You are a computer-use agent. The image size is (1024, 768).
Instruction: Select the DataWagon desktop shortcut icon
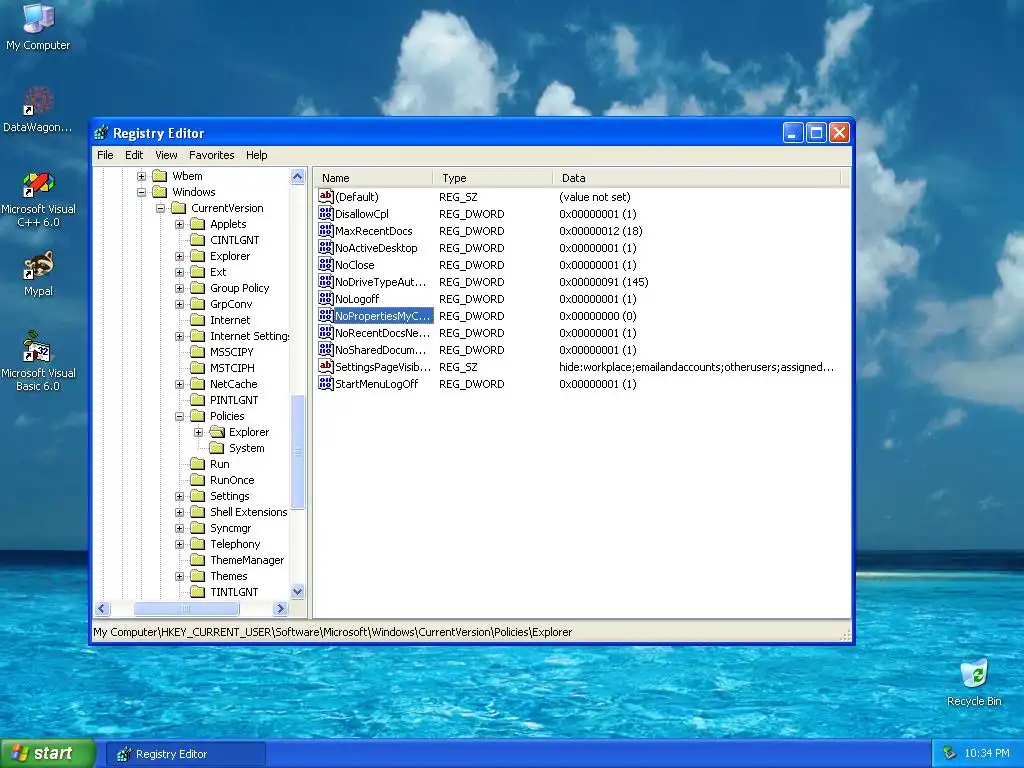coord(38,101)
